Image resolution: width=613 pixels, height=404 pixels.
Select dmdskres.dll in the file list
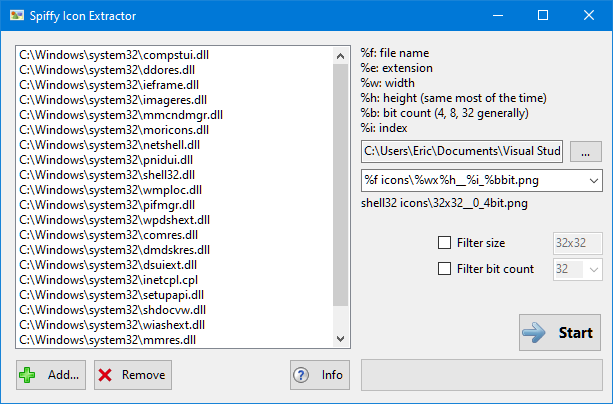tap(115, 250)
